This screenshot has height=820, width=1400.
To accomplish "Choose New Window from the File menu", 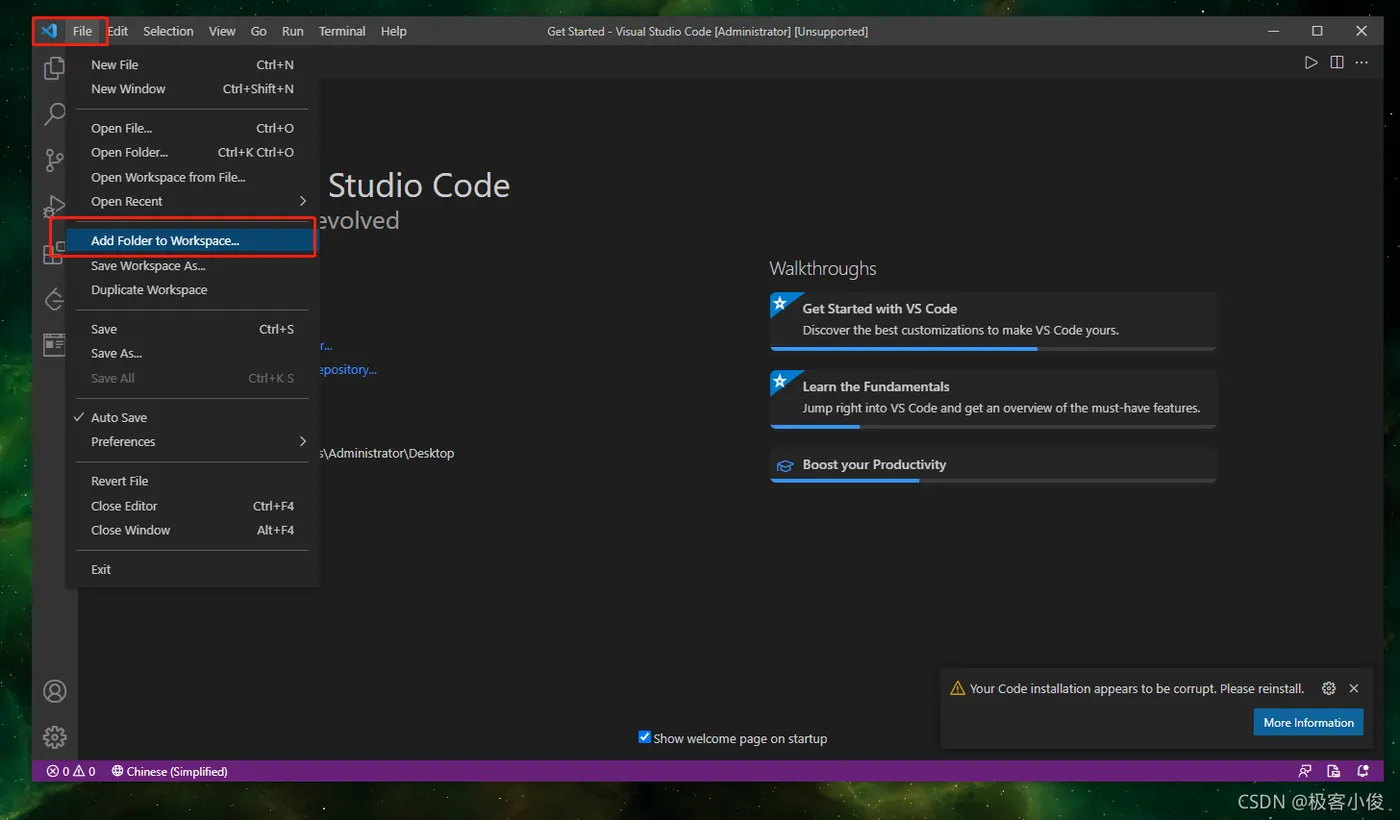I will click(x=193, y=89).
